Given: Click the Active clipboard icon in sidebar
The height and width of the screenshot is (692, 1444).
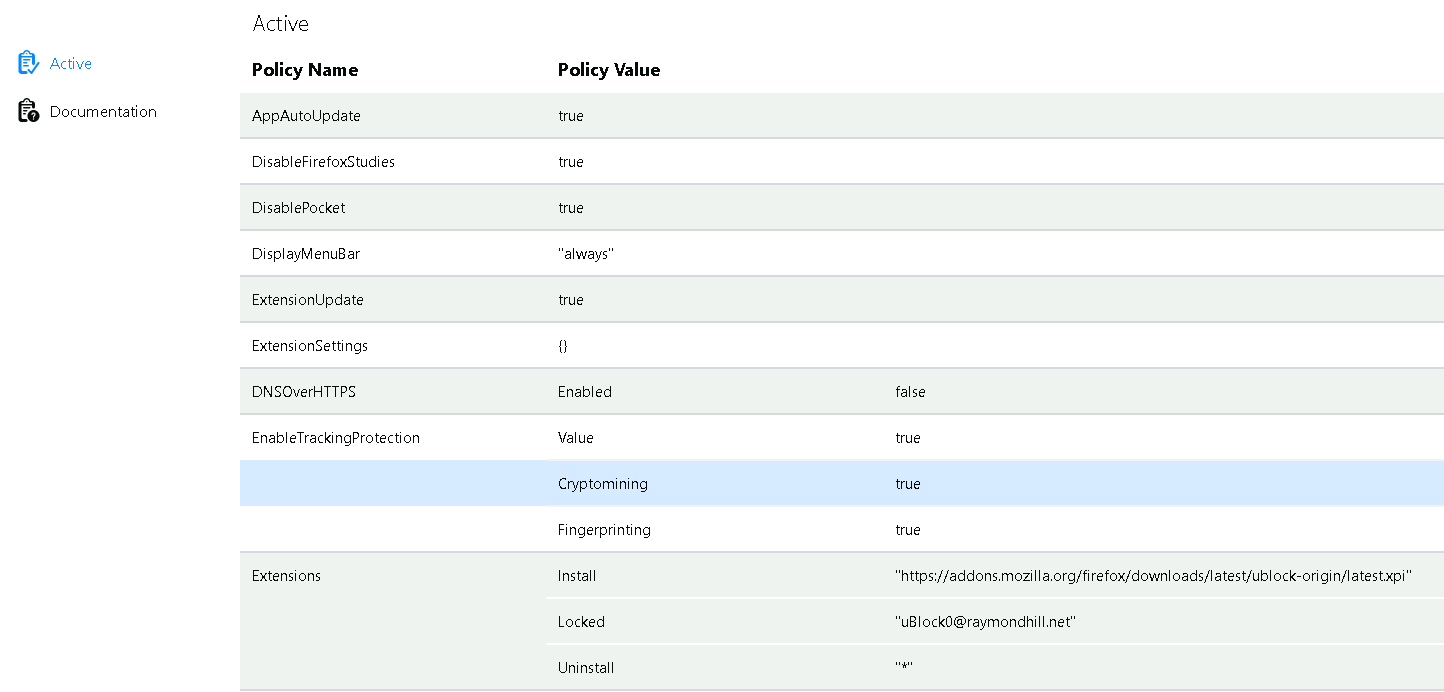Looking at the screenshot, I should [x=28, y=63].
